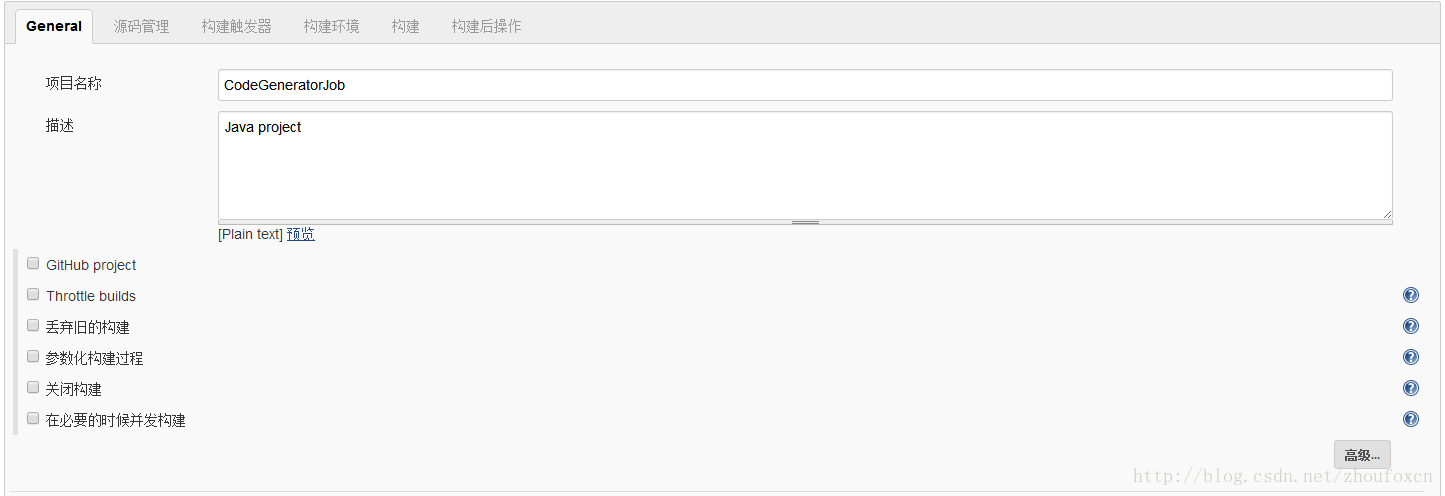Go to the 构建环境 tab

(331, 27)
